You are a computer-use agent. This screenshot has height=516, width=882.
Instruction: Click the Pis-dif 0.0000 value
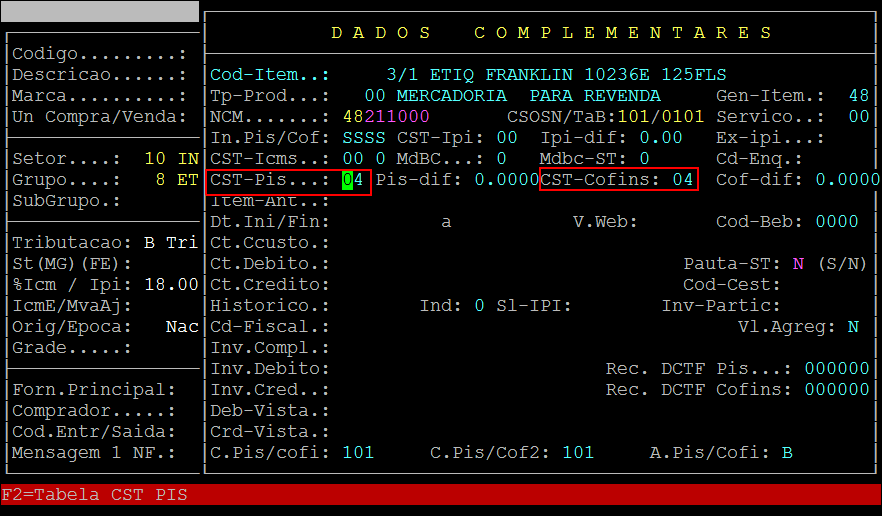point(507,180)
